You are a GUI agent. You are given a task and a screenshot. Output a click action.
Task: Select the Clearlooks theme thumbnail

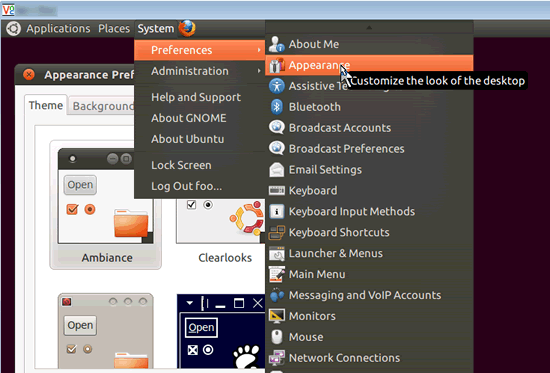point(221,221)
